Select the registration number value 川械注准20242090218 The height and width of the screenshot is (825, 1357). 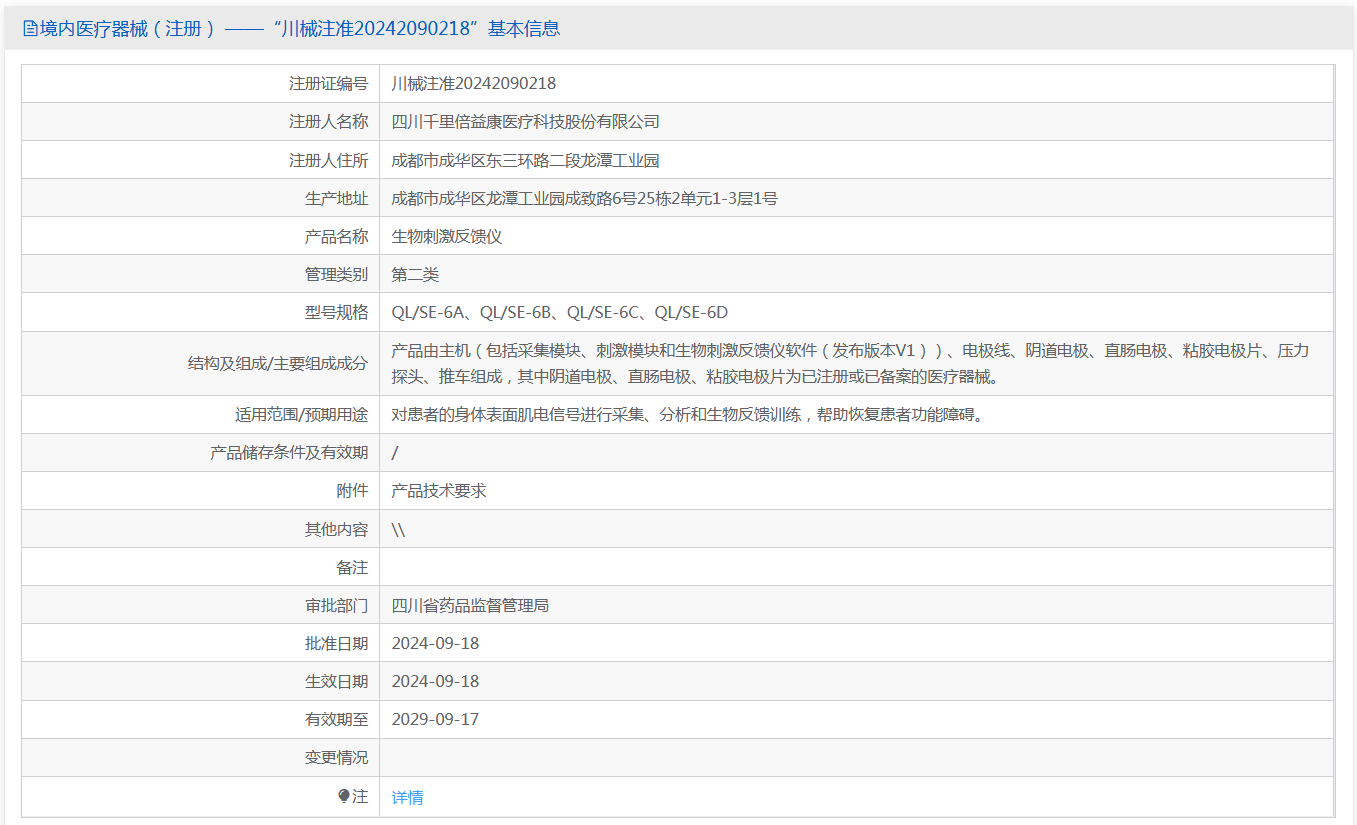[x=474, y=84]
